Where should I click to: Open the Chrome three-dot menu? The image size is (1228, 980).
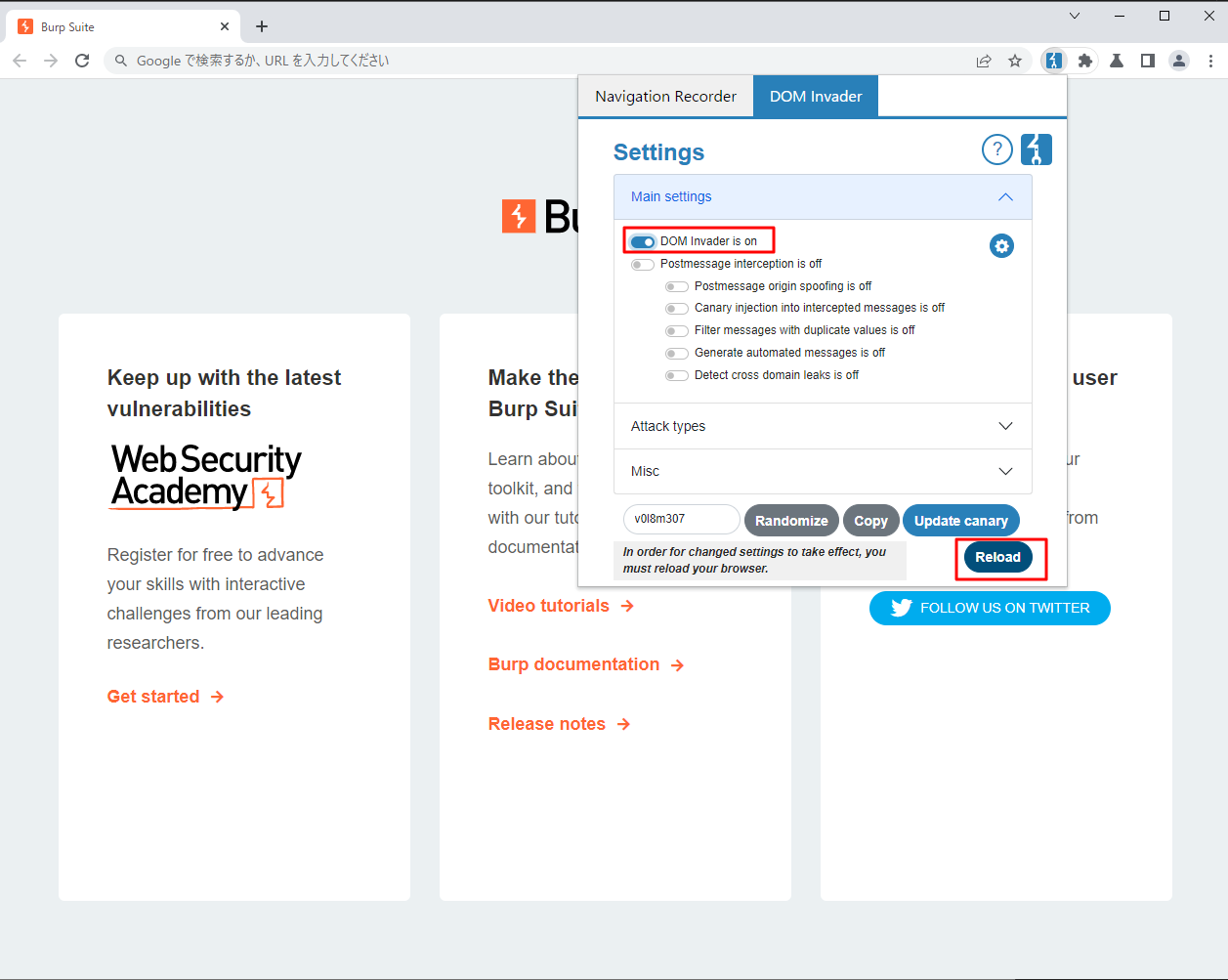pyautogui.click(x=1210, y=61)
